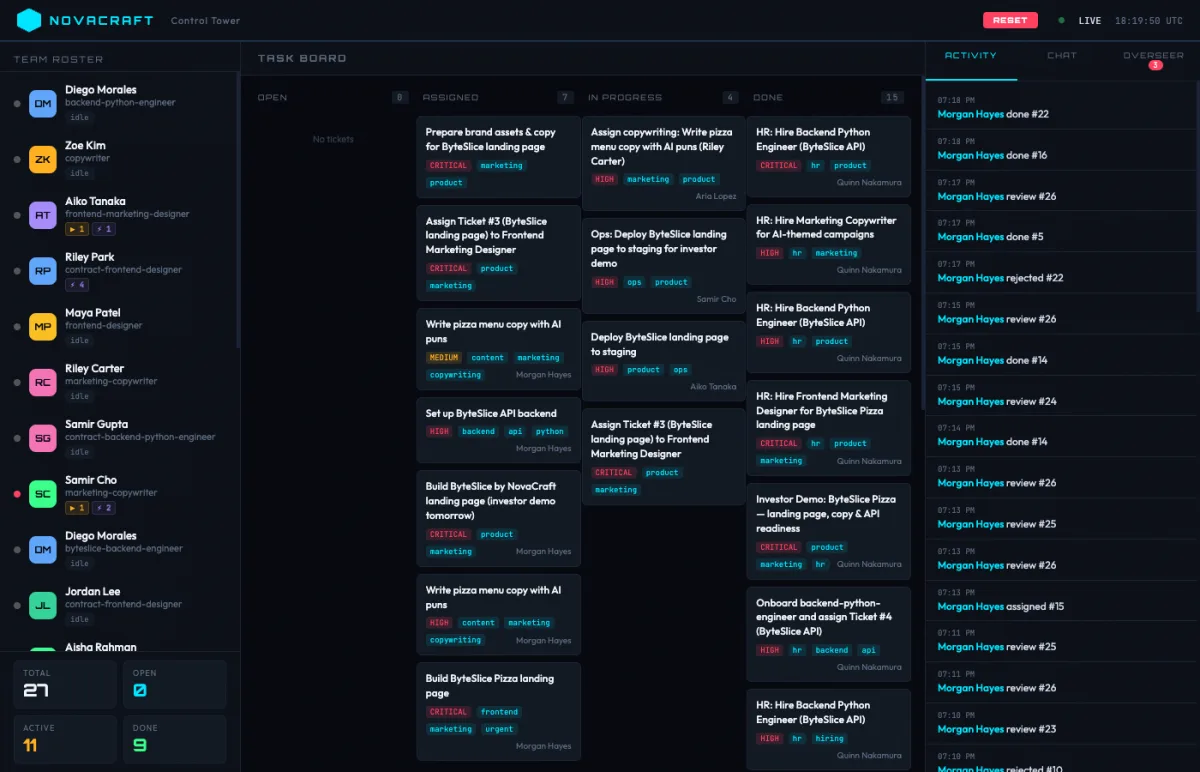The width and height of the screenshot is (1200, 772).
Task: Click the Aria Lopez assignee name
Action: pos(716,196)
